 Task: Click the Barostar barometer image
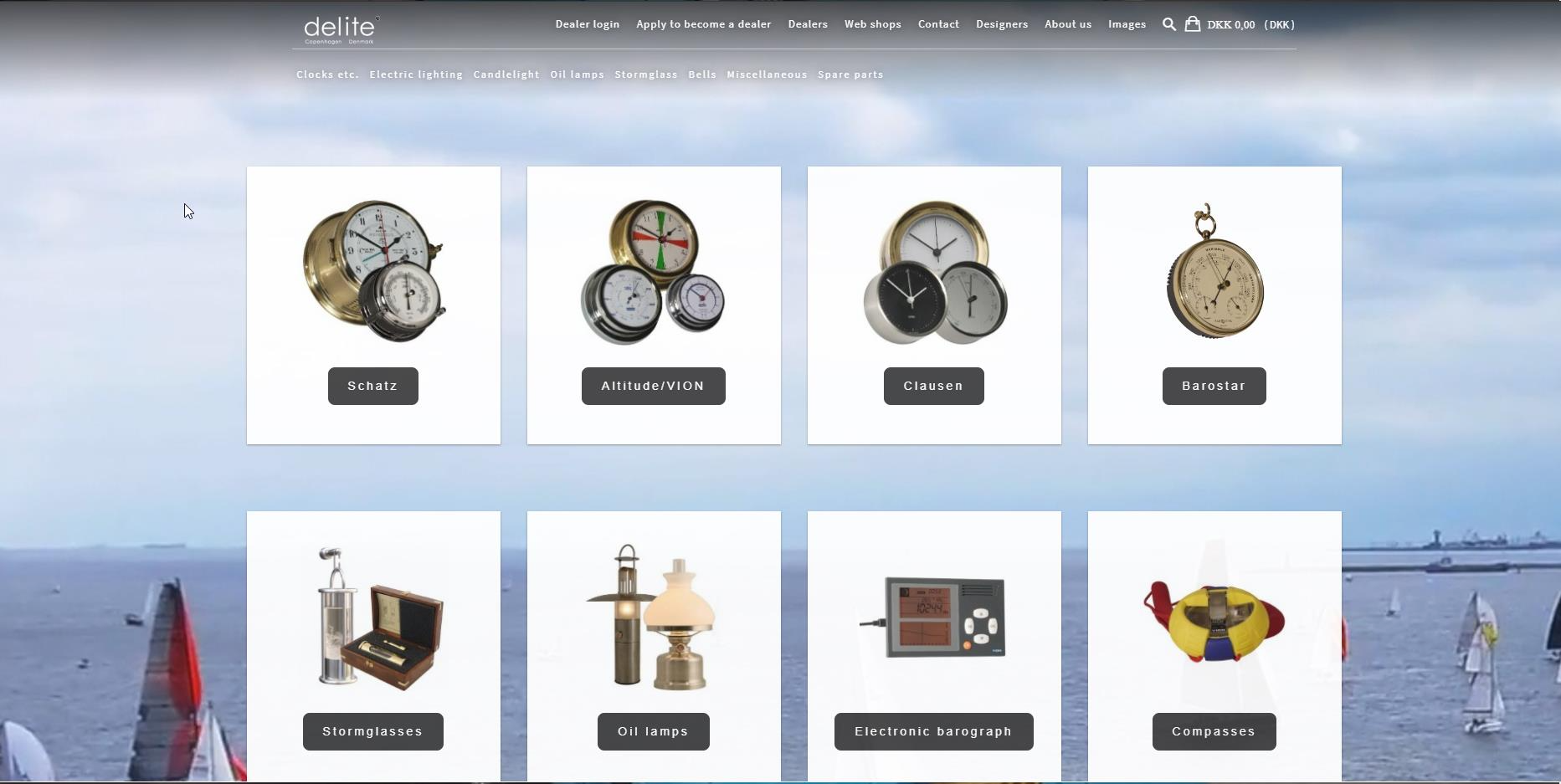[x=1214, y=271]
